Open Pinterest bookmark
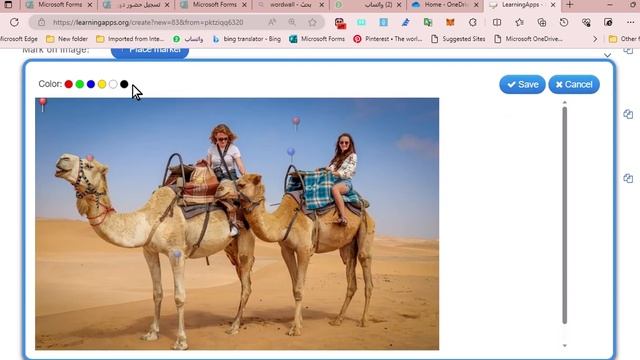 (388, 39)
